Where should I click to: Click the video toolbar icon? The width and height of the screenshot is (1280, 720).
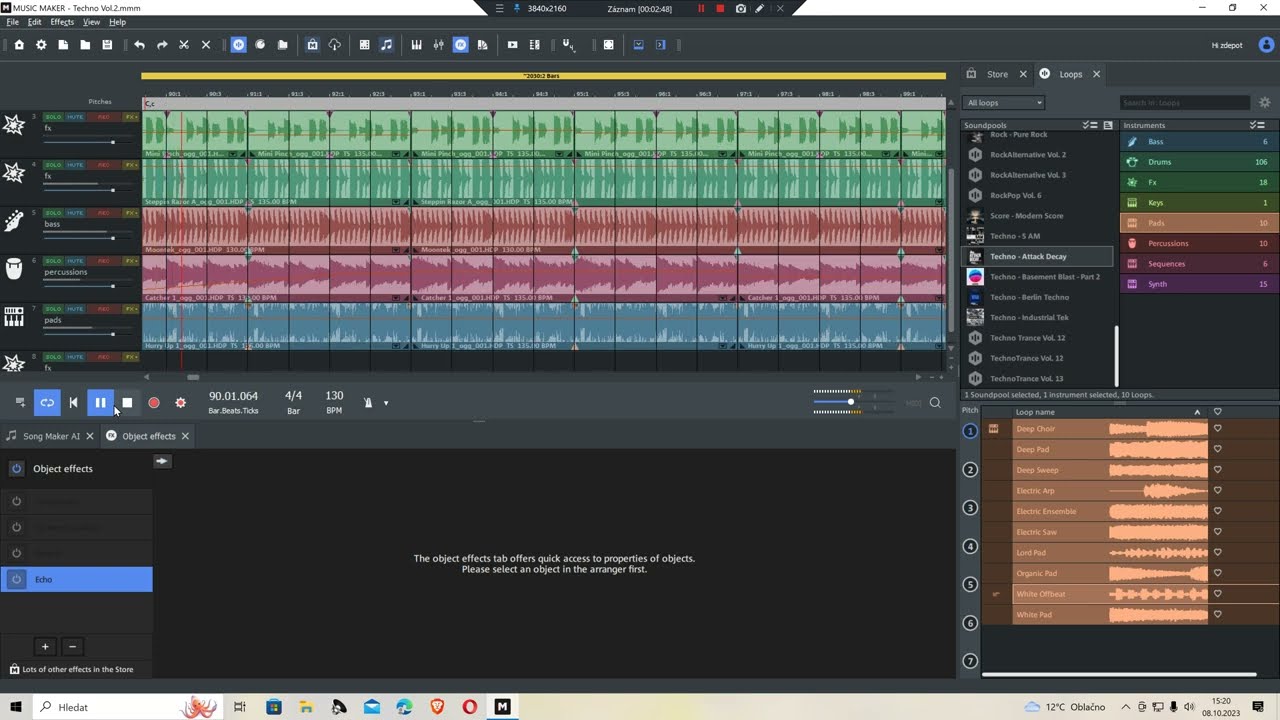click(512, 45)
